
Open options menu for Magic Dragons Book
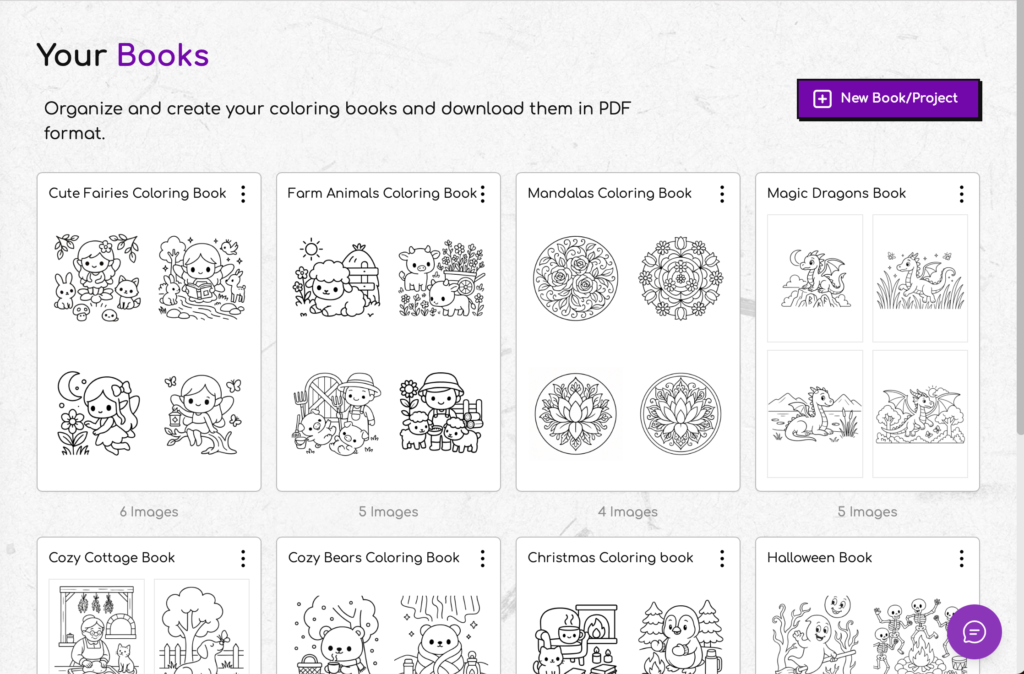coord(961,194)
